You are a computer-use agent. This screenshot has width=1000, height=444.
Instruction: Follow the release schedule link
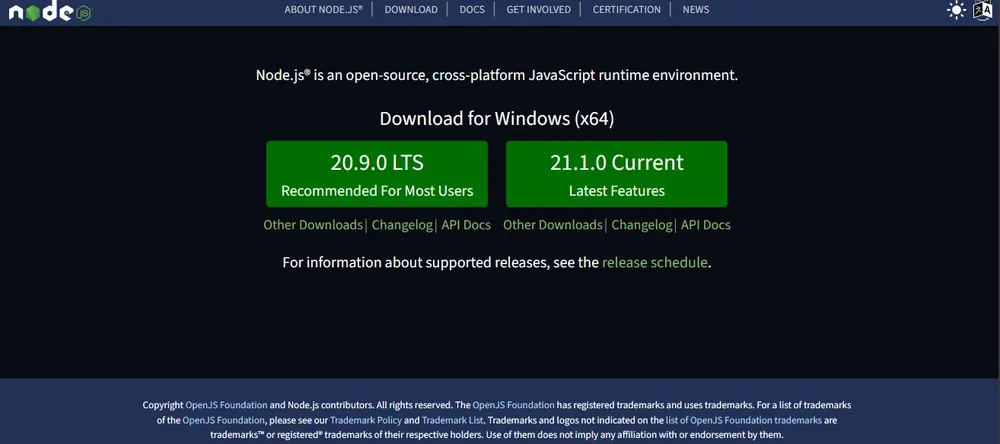(655, 263)
